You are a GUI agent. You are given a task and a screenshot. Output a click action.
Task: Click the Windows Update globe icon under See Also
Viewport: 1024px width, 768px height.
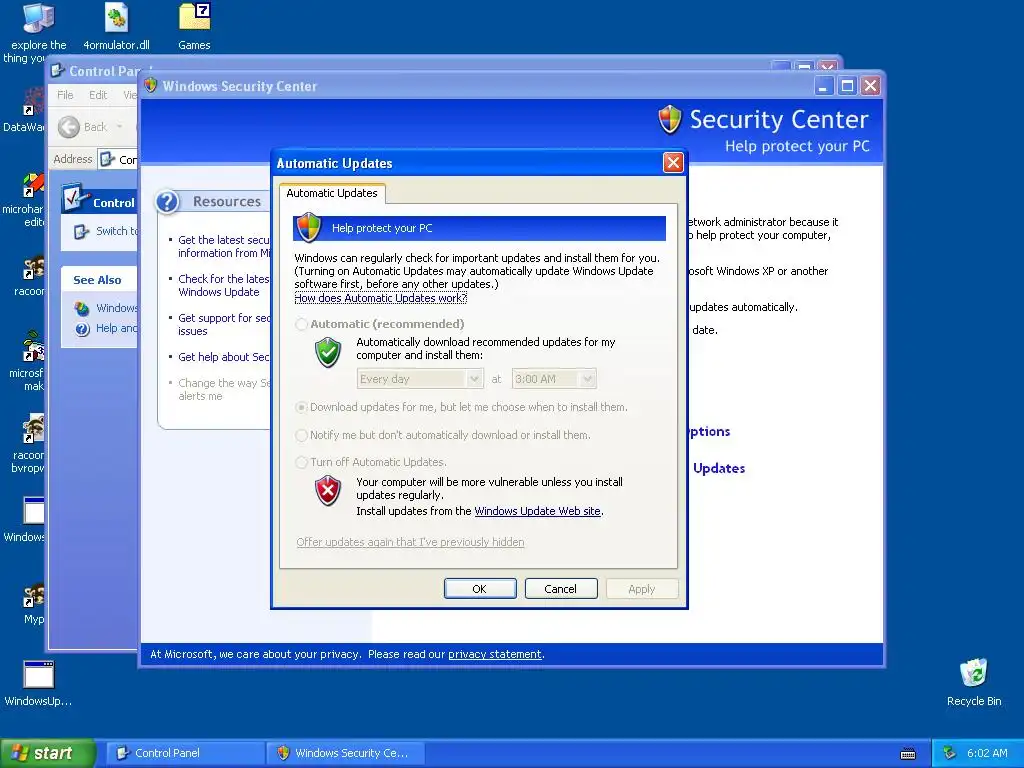[82, 308]
